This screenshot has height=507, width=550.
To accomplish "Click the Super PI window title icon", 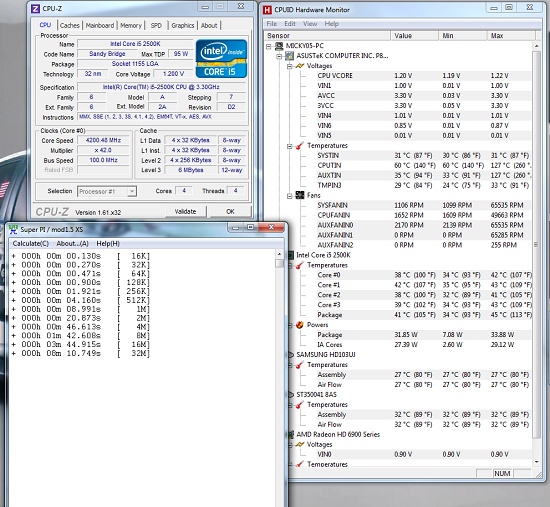I will (13, 229).
